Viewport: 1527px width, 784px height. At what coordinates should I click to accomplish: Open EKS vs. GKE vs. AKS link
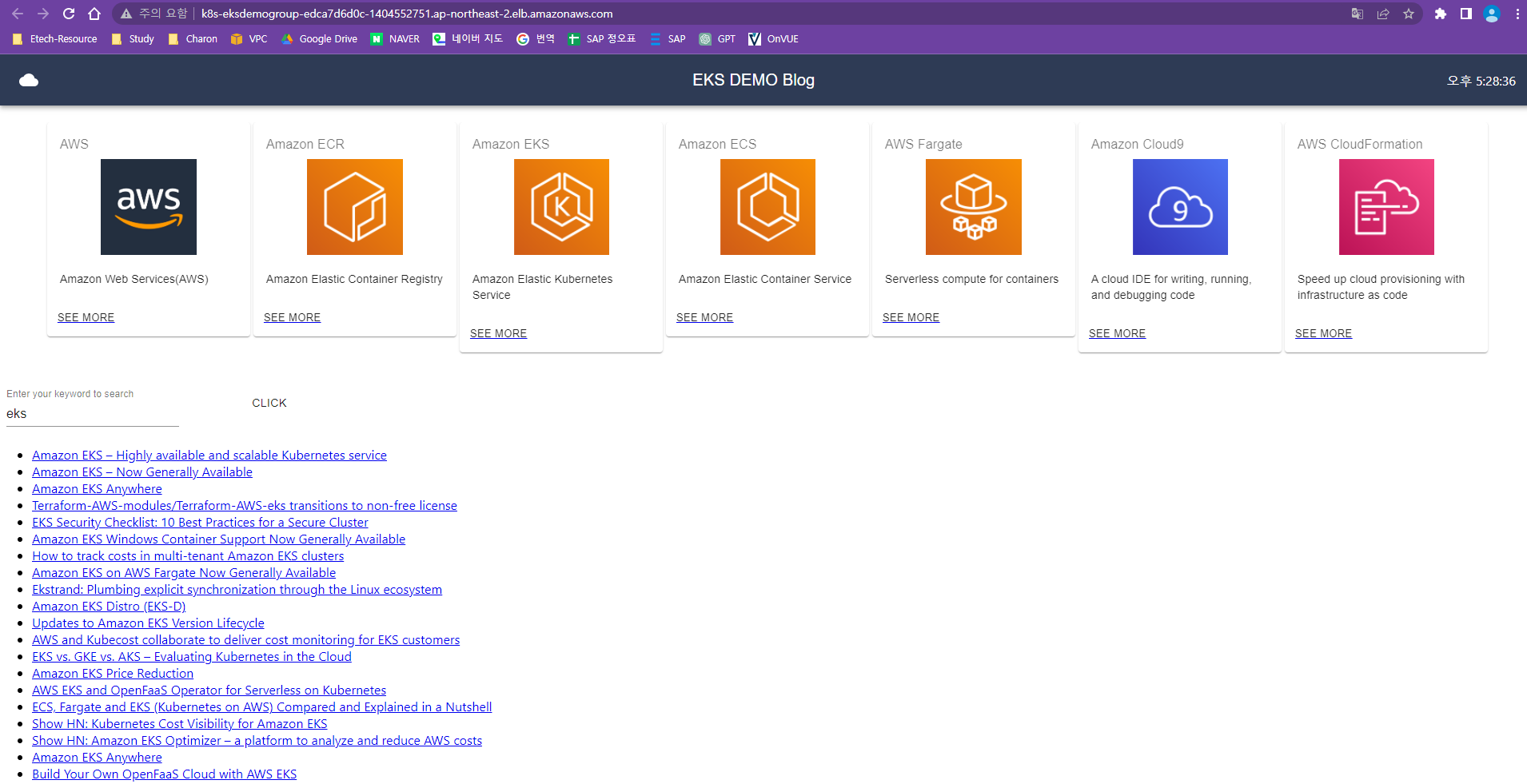pyautogui.click(x=192, y=656)
